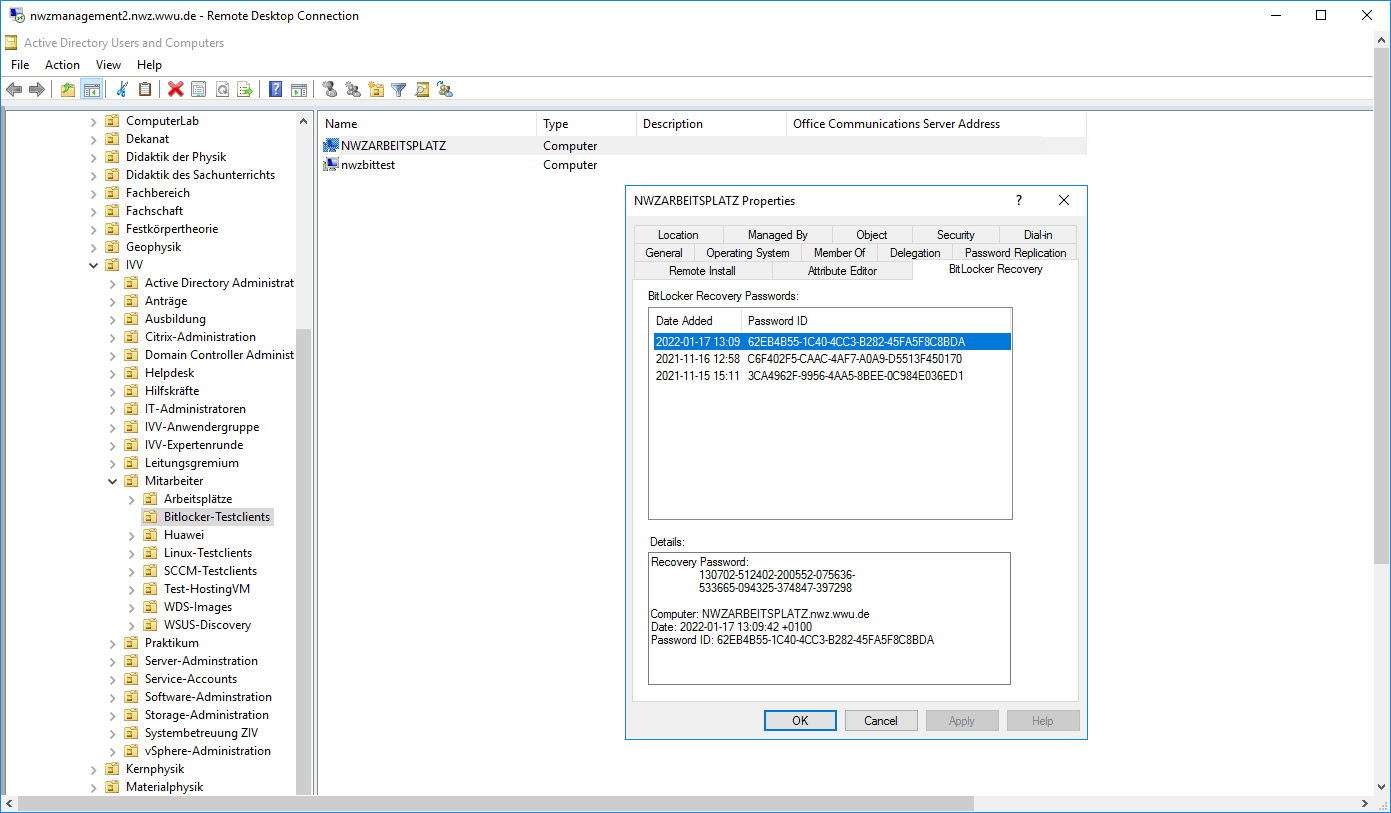The image size is (1391, 813).
Task: Open the Action menu
Action: pyautogui.click(x=62, y=65)
